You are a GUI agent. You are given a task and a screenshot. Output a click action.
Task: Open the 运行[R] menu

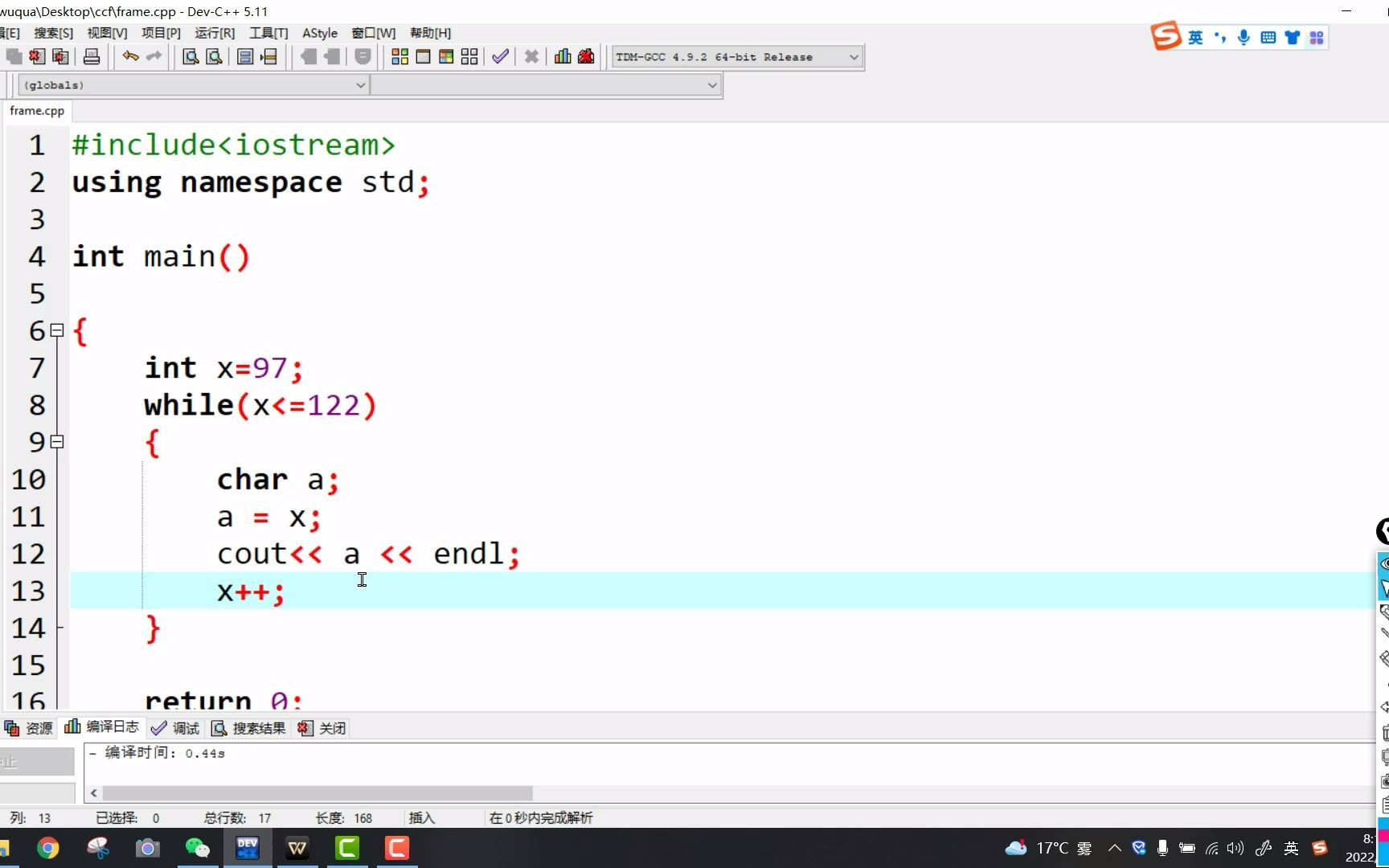pyautogui.click(x=215, y=33)
